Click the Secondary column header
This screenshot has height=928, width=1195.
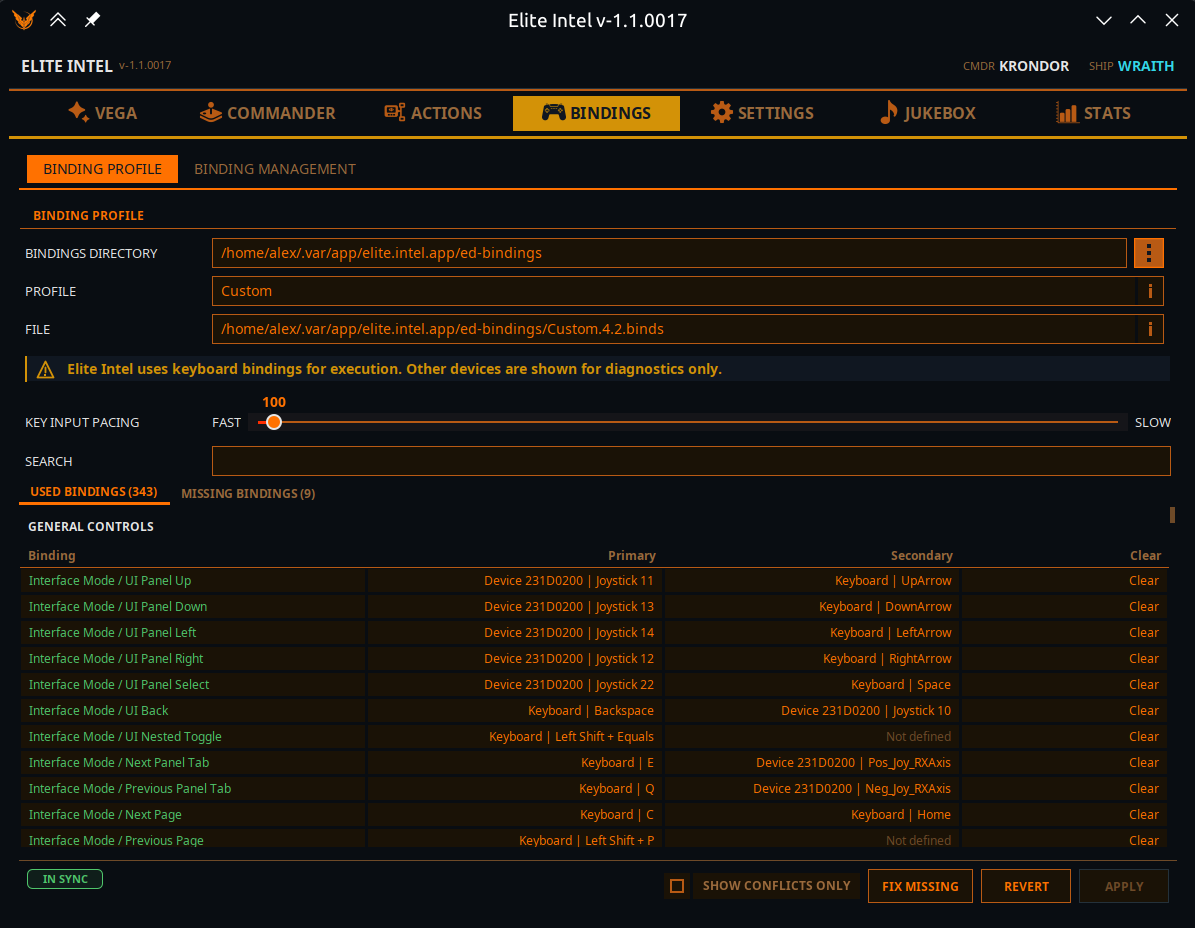pos(921,555)
